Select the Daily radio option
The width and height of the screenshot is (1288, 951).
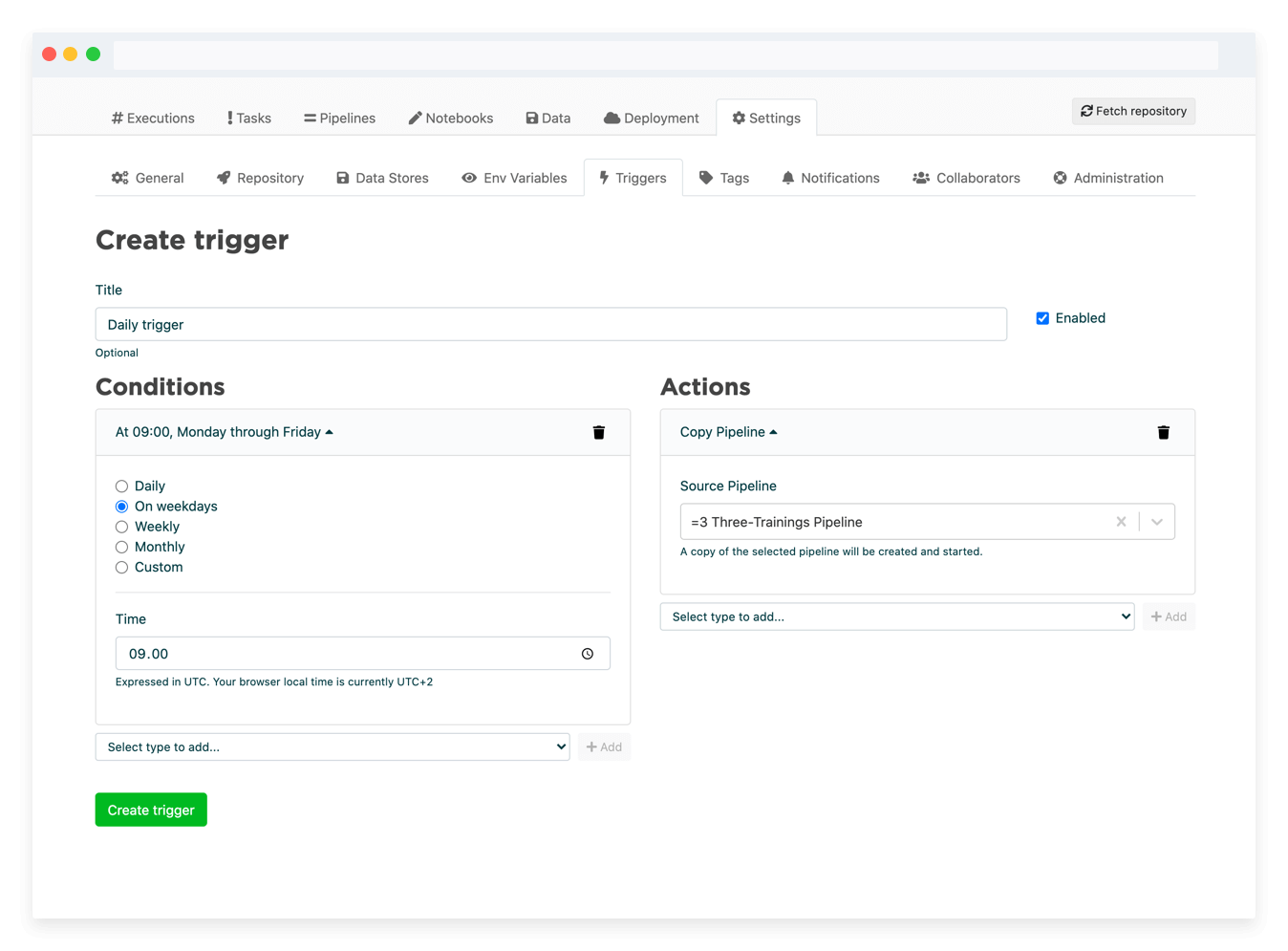pyautogui.click(x=121, y=486)
